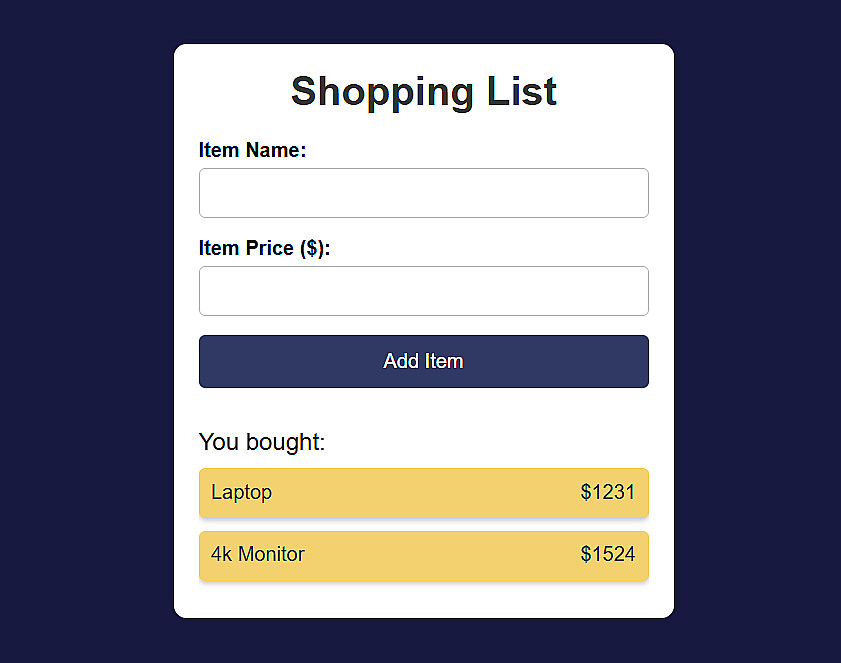The width and height of the screenshot is (841, 663).
Task: Click the "Item Name:" label
Action: pyautogui.click(x=252, y=150)
